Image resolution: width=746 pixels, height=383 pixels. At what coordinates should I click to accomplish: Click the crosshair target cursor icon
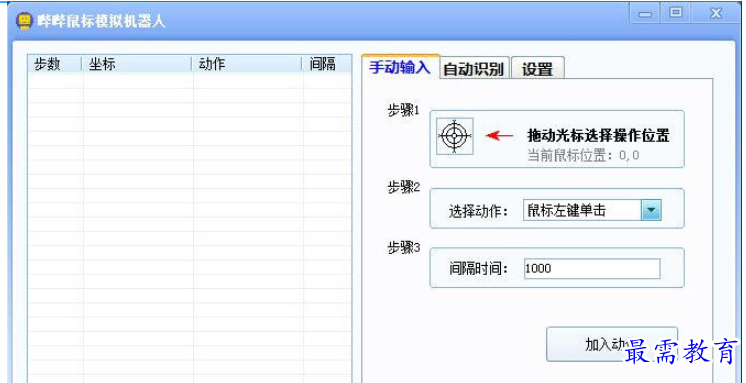[455, 136]
